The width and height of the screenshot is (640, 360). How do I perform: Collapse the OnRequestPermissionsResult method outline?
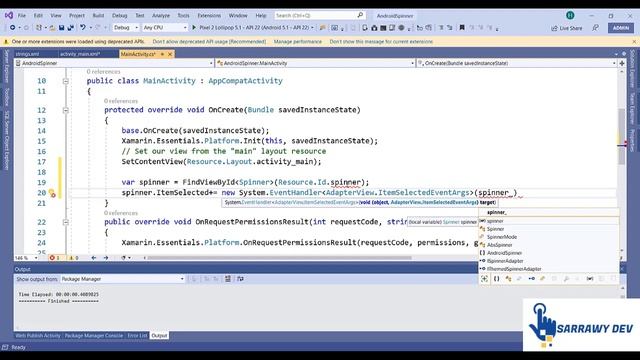point(65,222)
